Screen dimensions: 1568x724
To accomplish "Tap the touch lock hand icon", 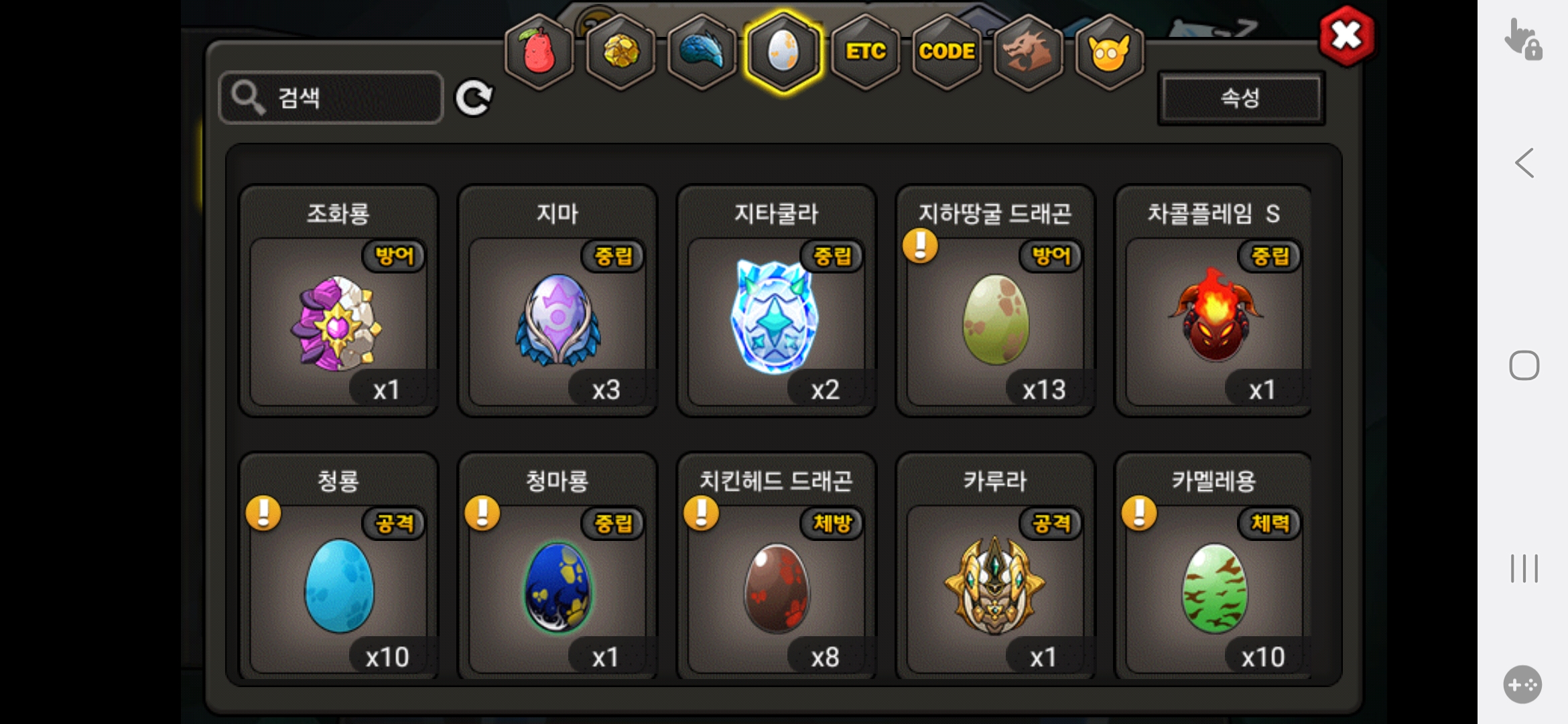I will point(1522,39).
